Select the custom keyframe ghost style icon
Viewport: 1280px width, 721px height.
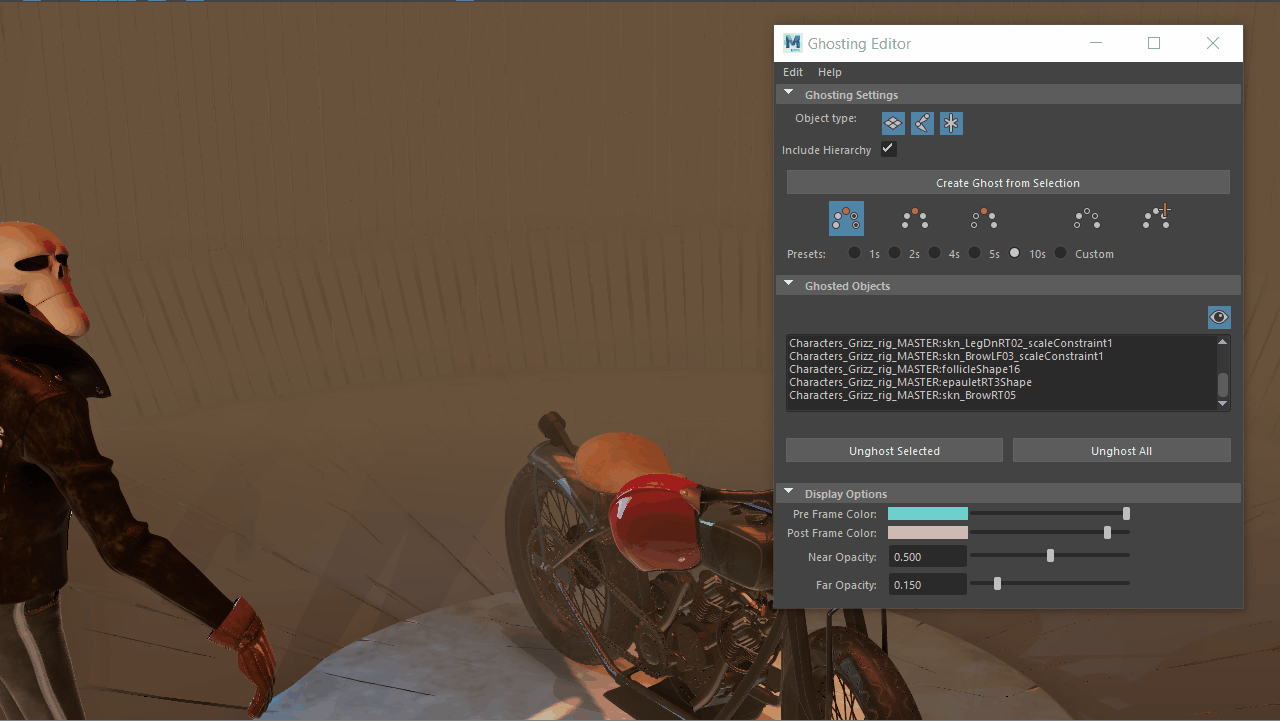[1156, 216]
